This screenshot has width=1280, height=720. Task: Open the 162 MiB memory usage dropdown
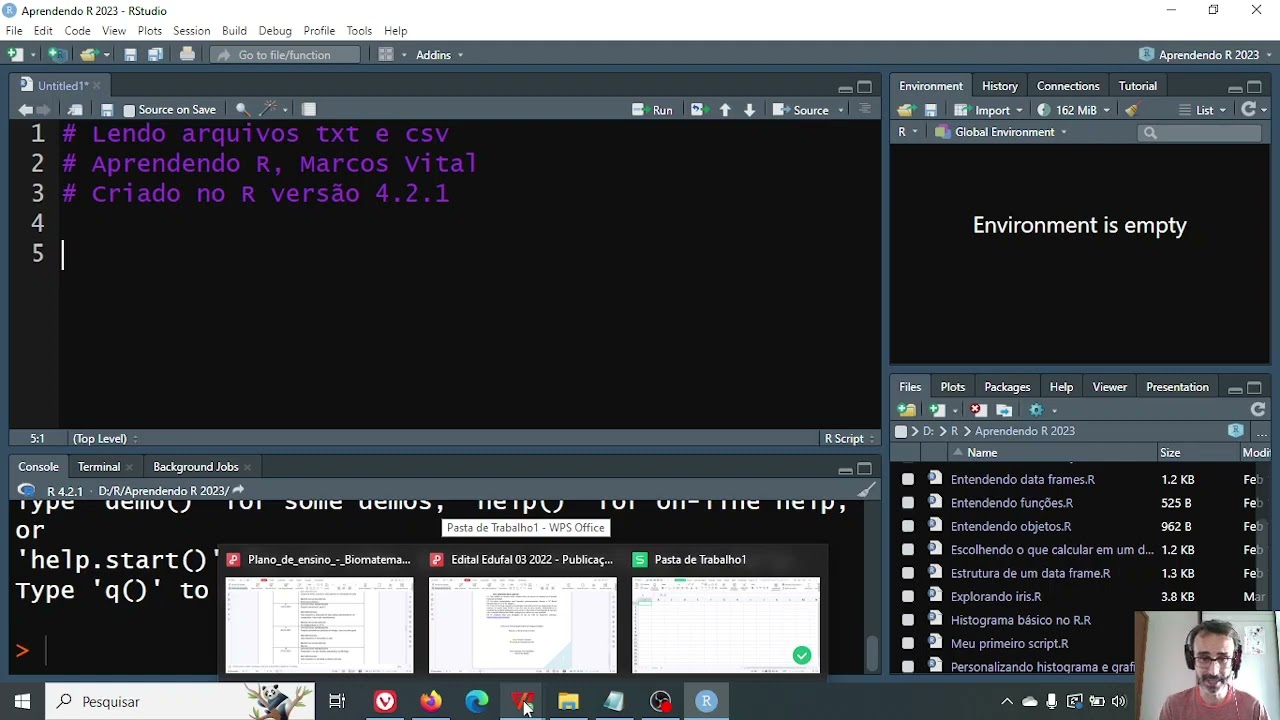pos(1074,110)
